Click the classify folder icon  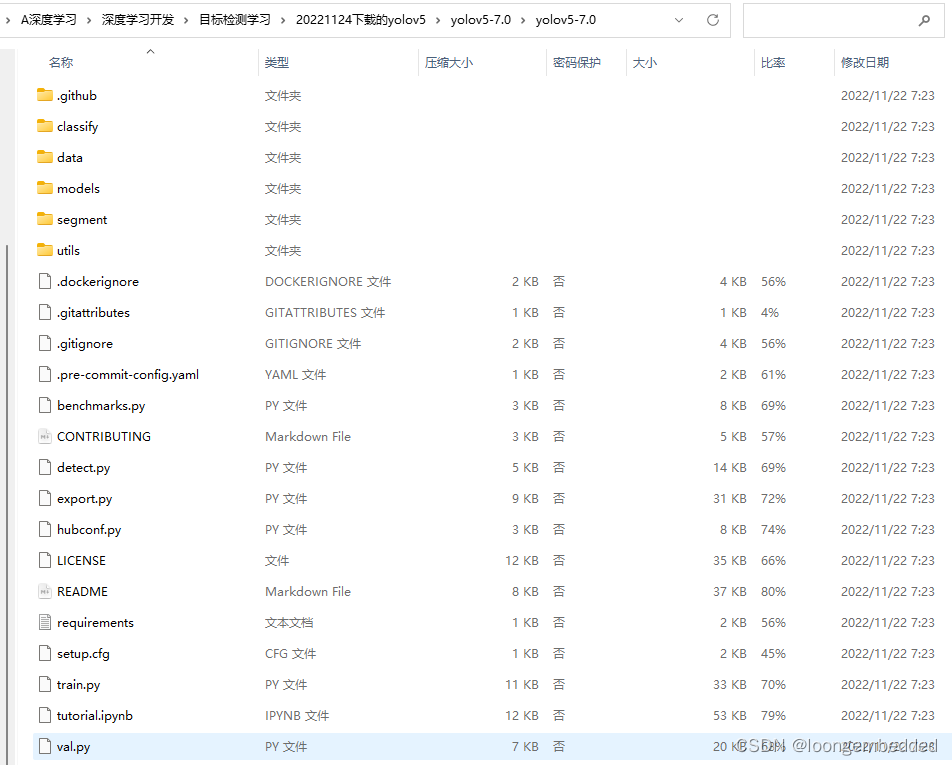[x=44, y=126]
